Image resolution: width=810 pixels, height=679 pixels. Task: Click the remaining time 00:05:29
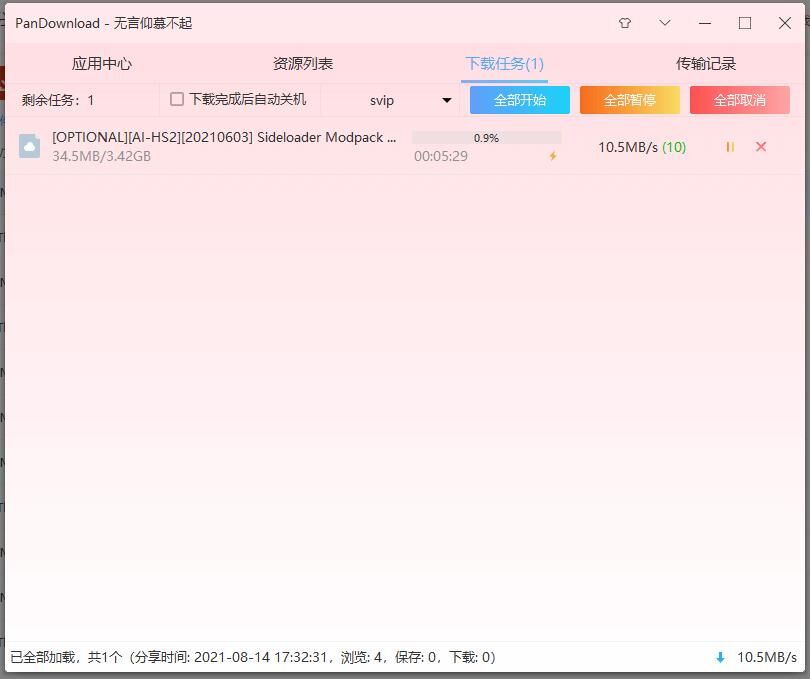[x=441, y=156]
